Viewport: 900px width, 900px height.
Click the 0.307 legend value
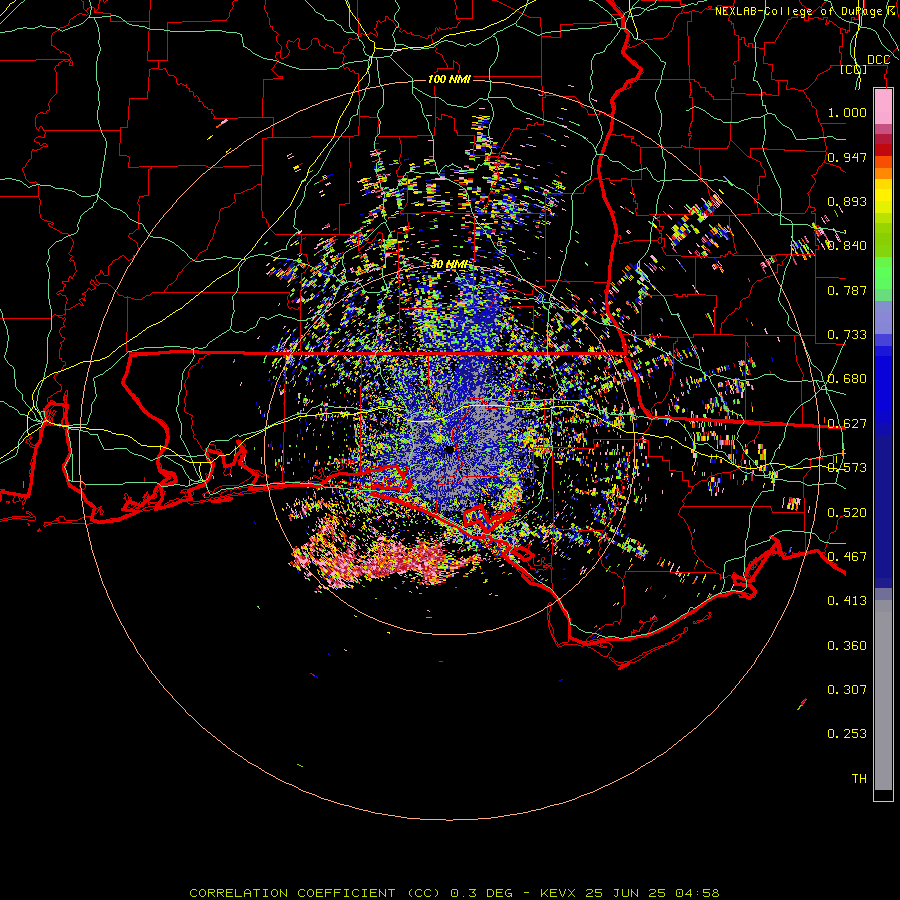click(847, 690)
